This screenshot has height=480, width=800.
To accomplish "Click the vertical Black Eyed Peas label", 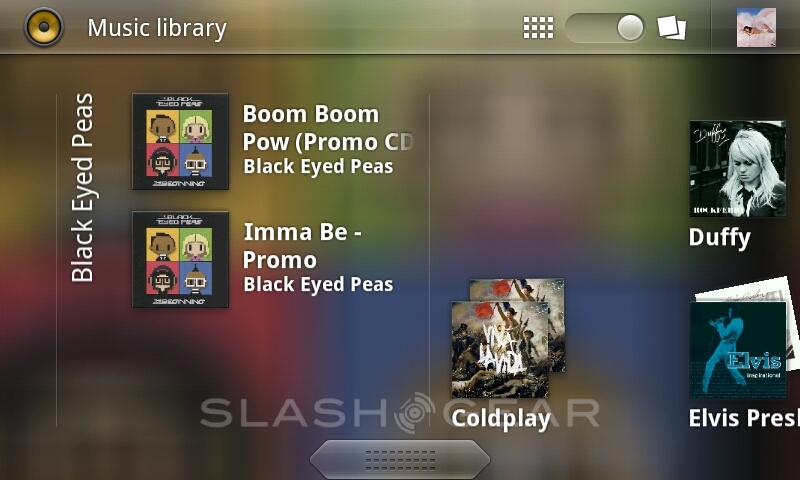I will coord(82,188).
